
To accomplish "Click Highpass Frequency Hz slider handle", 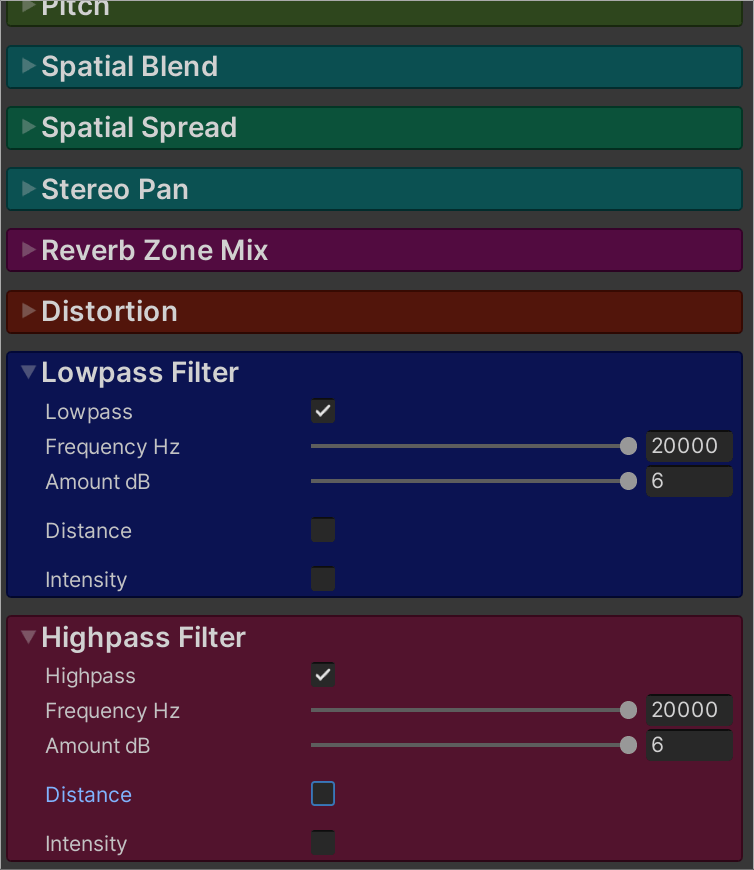I will click(x=628, y=710).
